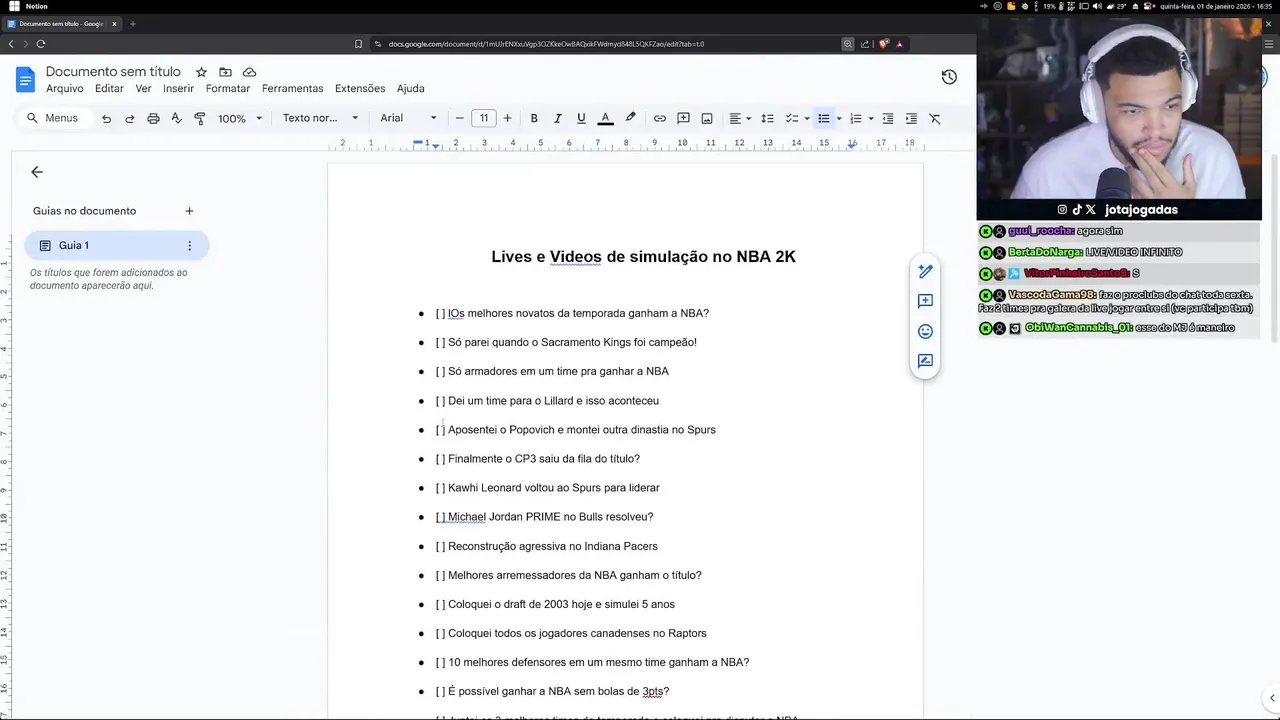Move document using the folder icon
1280x720 pixels.
coord(225,72)
